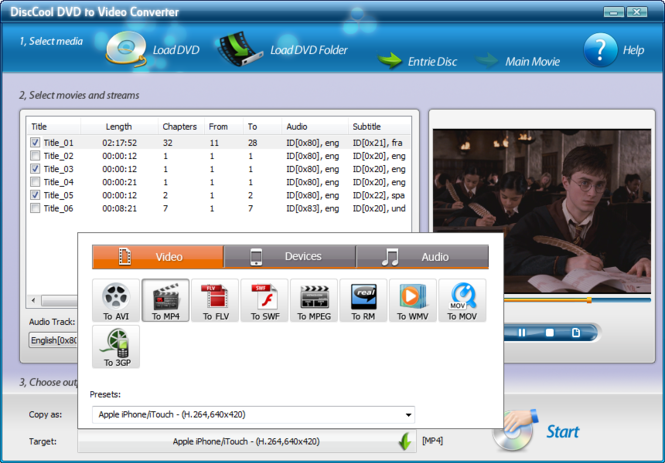Click subtitle ID[0x22], spa cell

coord(379,195)
